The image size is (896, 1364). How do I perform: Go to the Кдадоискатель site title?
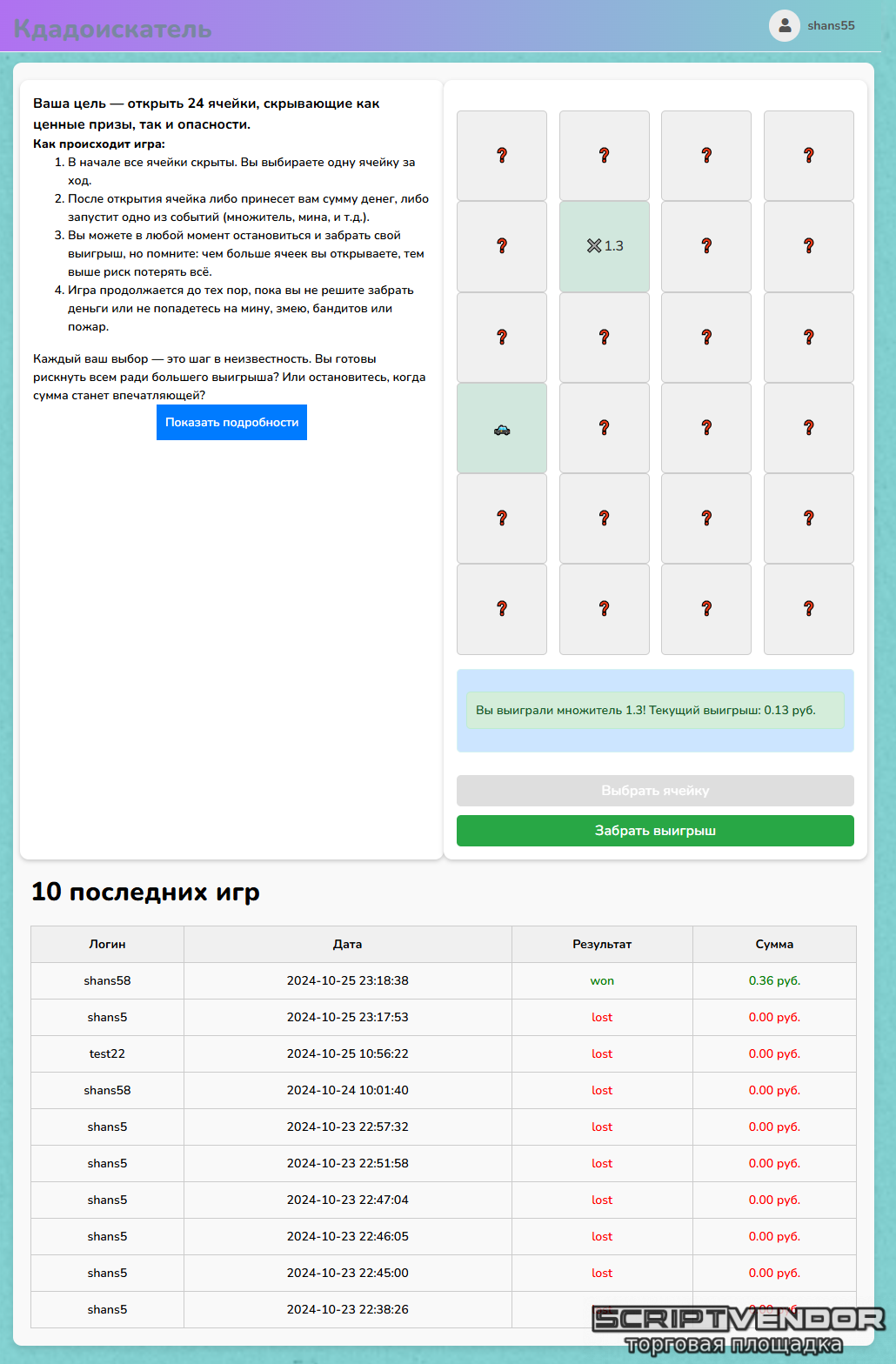coord(112,29)
